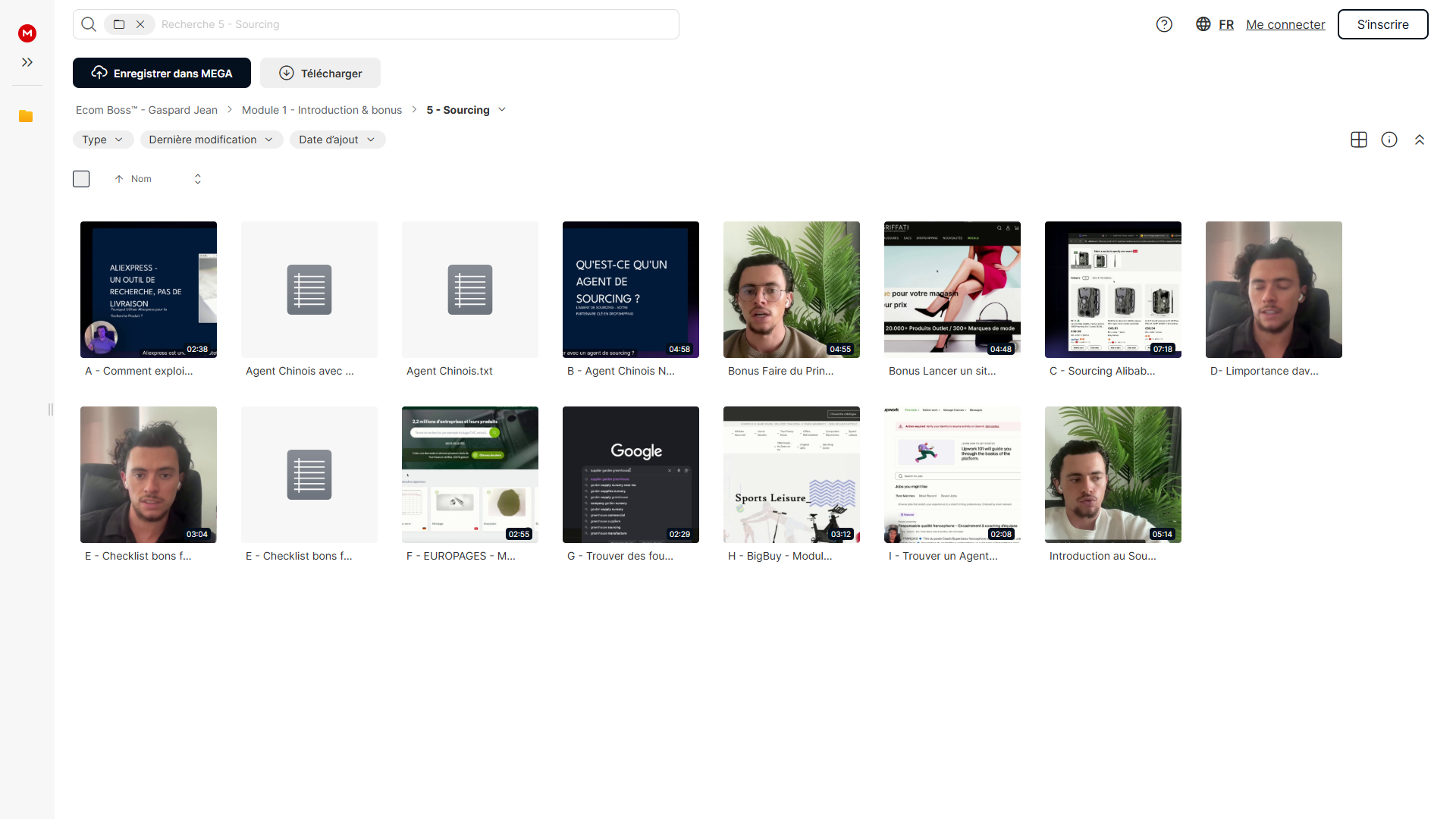Go to Module 1 - Introduction & bonus breadcrumb
The image size is (1456, 819).
[322, 110]
